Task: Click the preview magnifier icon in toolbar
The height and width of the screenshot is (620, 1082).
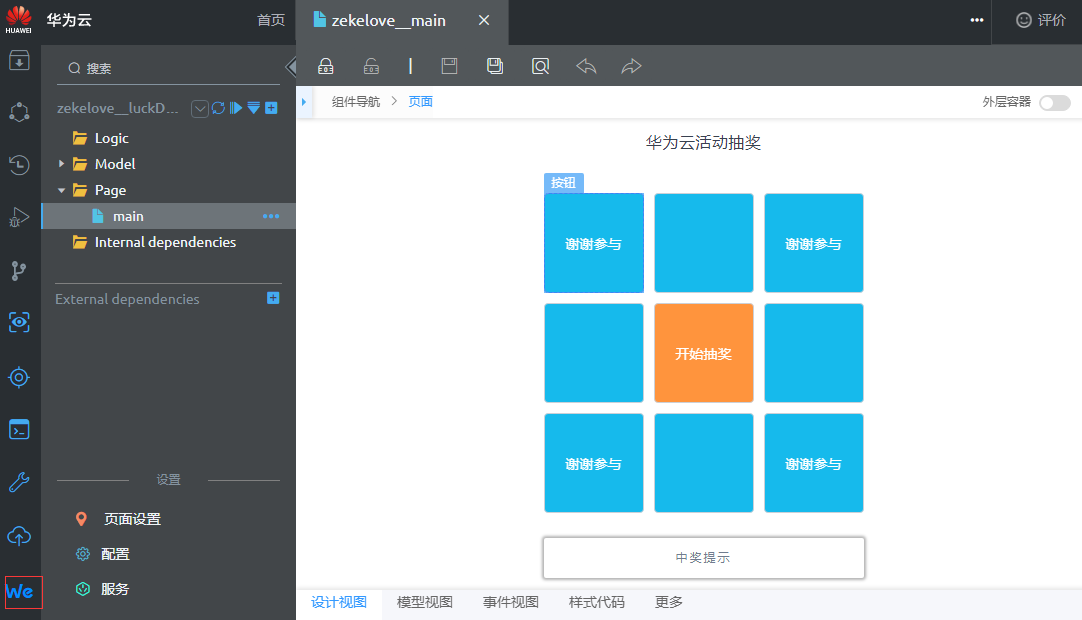Action: (x=540, y=66)
